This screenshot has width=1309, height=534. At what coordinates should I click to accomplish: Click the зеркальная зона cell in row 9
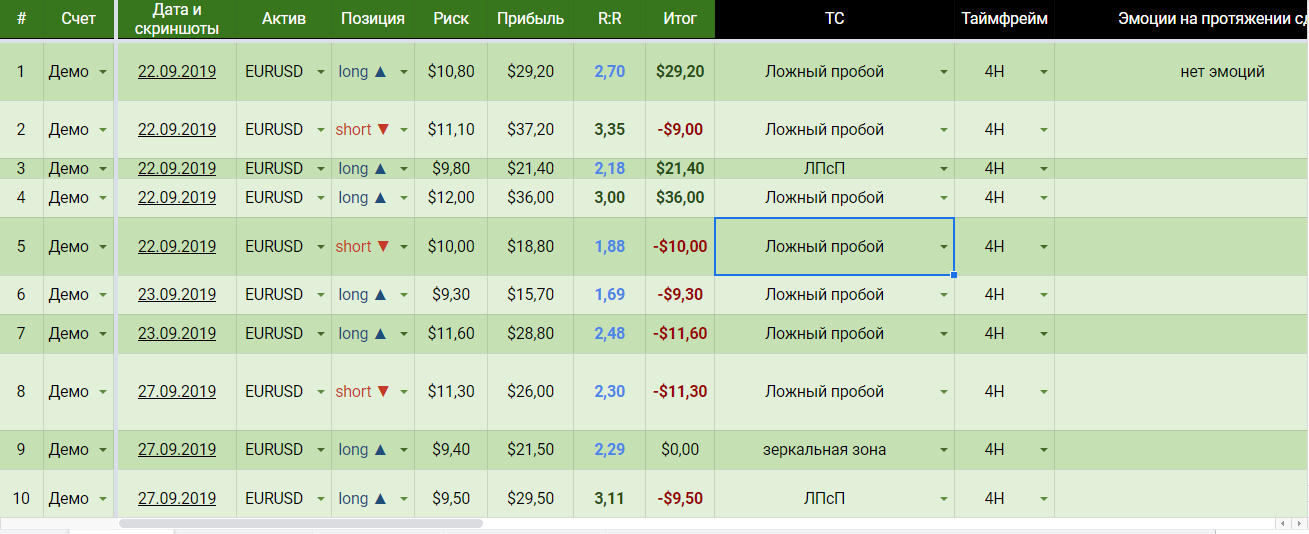click(x=824, y=450)
